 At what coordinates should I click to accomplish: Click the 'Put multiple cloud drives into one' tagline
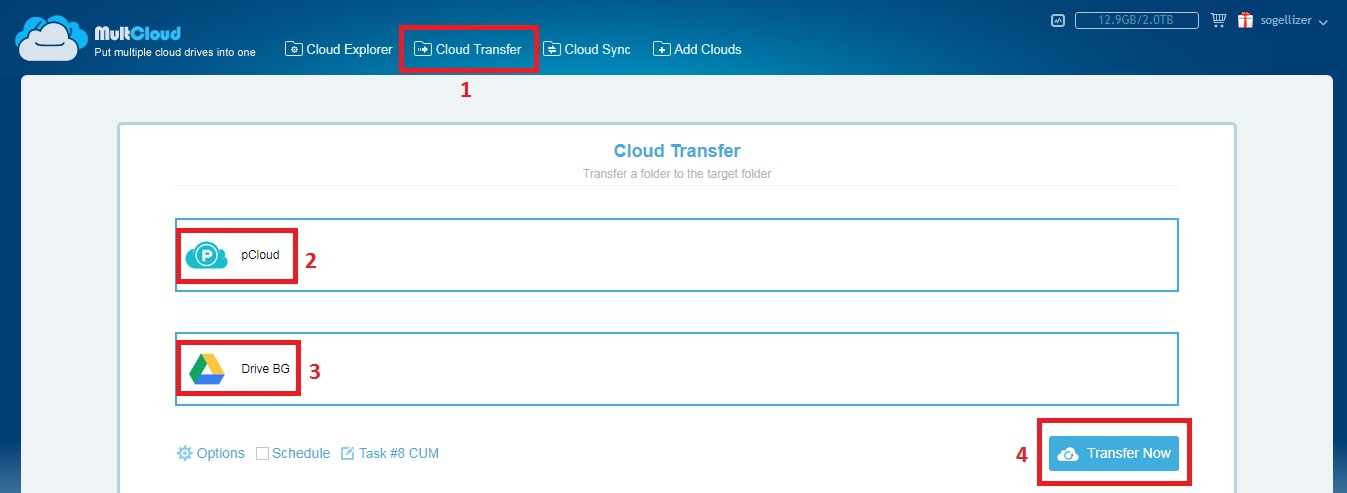(174, 51)
